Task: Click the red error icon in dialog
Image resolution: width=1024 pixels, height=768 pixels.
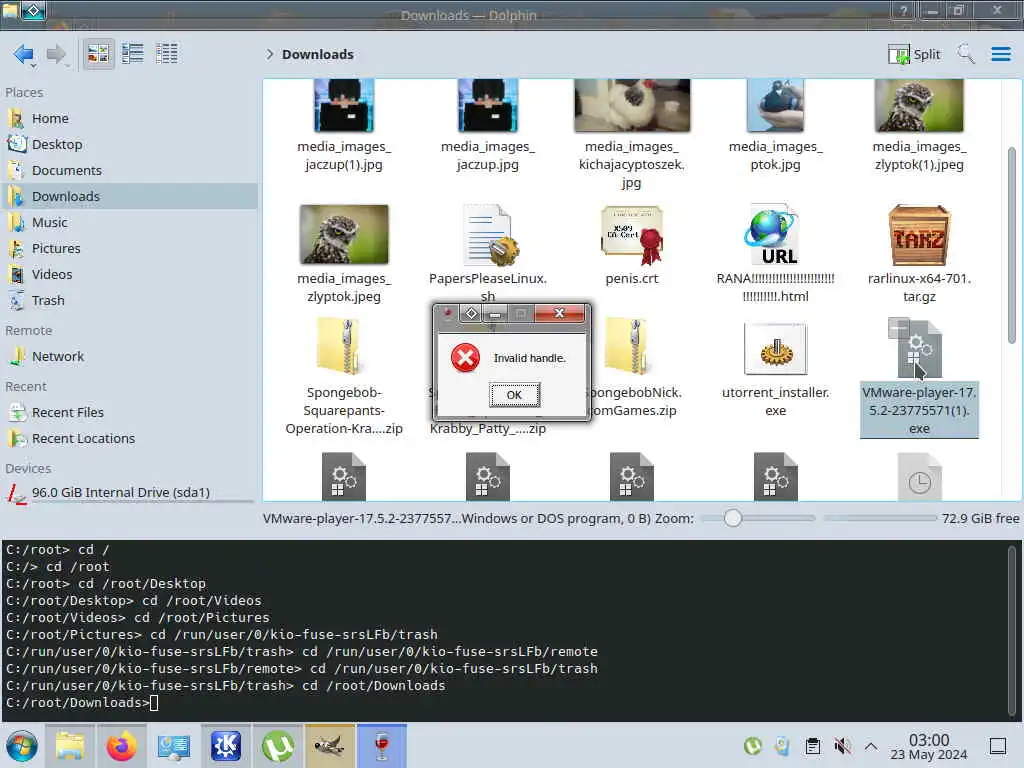Action: click(465, 358)
